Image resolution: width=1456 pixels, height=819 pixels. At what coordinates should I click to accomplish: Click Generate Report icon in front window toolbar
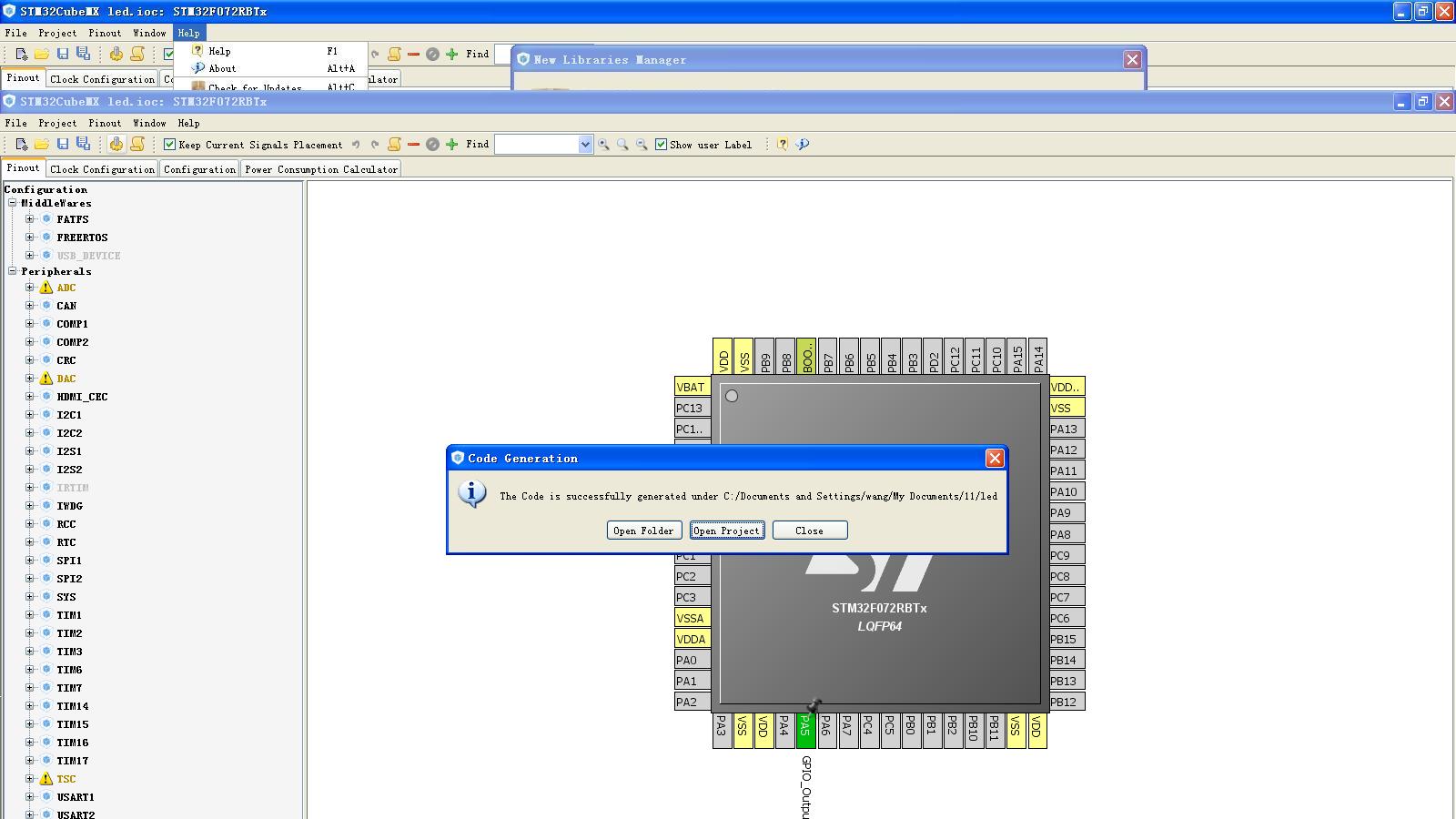point(137,144)
